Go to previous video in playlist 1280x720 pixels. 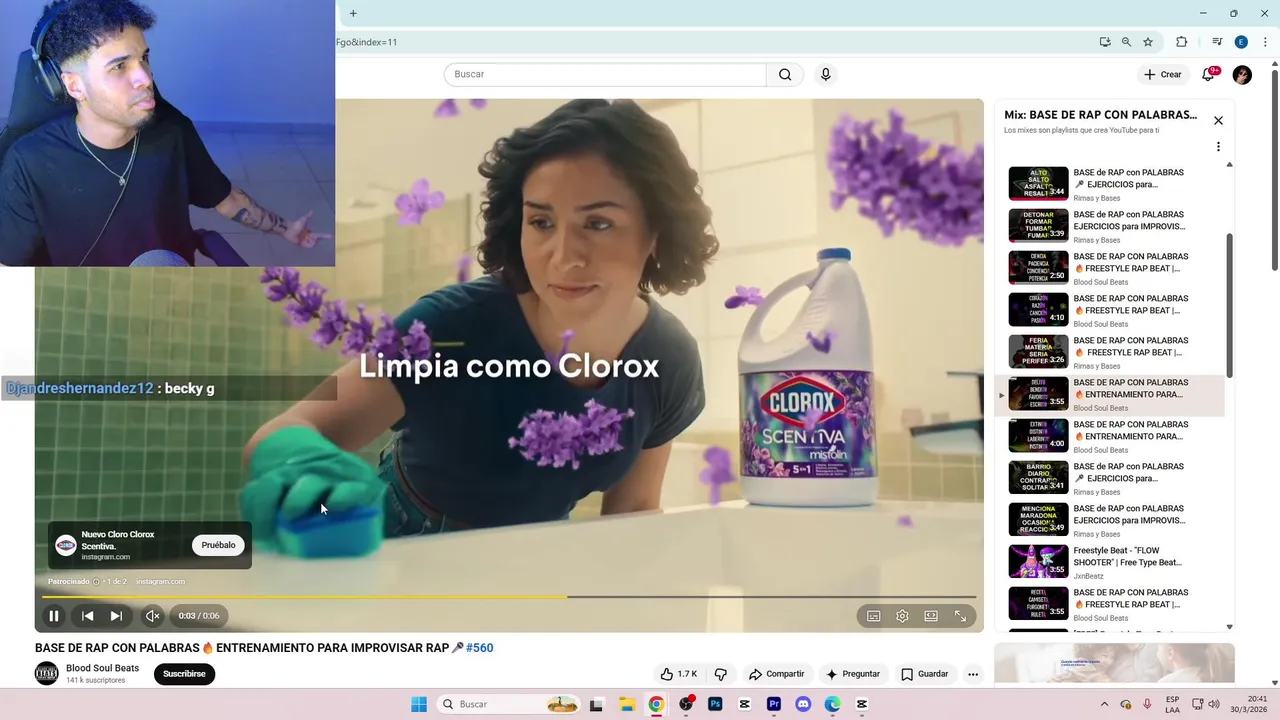(x=87, y=616)
